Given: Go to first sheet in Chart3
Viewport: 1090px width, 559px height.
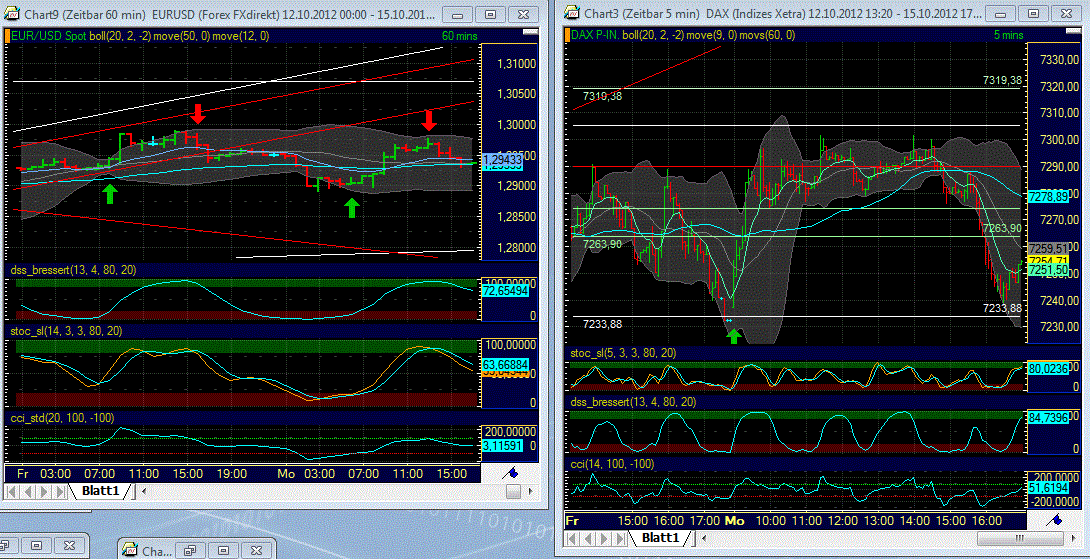Looking at the screenshot, I should click(573, 537).
